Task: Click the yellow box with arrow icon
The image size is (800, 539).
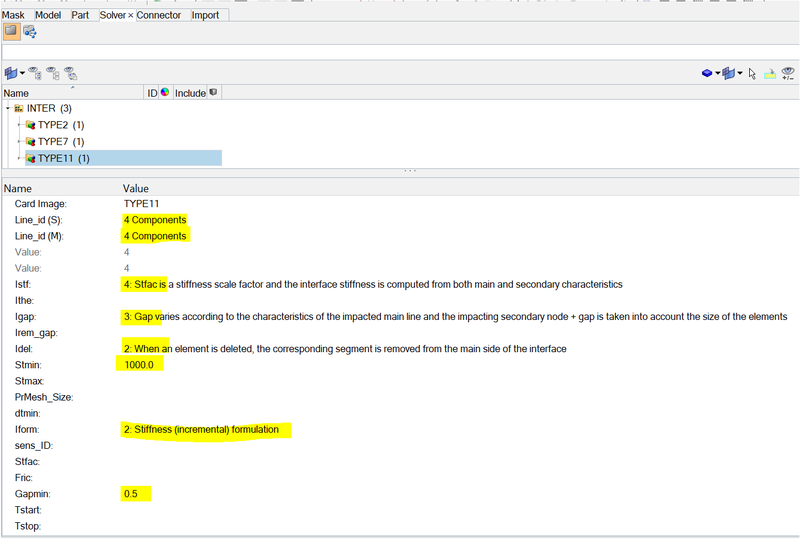Action: pyautogui.click(x=770, y=74)
